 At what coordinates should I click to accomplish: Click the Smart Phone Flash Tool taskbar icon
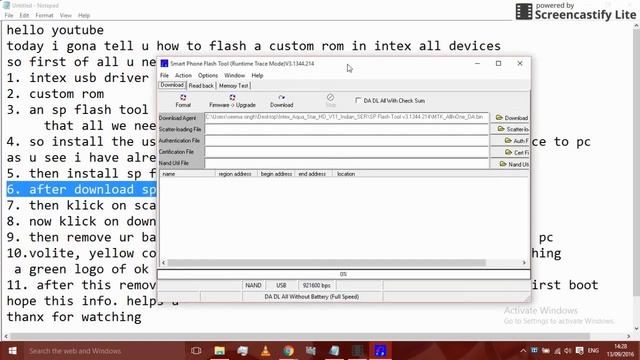[380, 351]
